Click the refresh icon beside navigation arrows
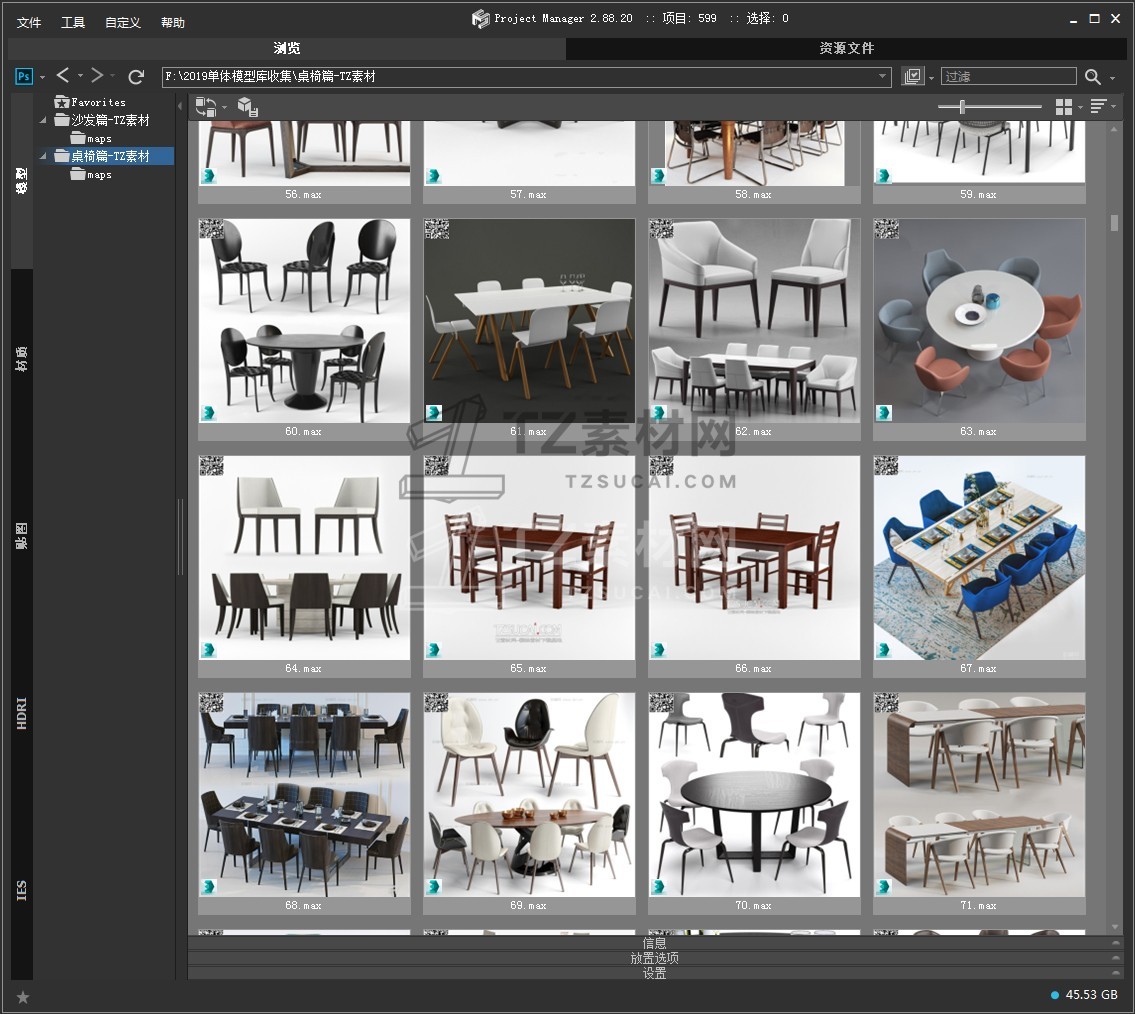 136,77
